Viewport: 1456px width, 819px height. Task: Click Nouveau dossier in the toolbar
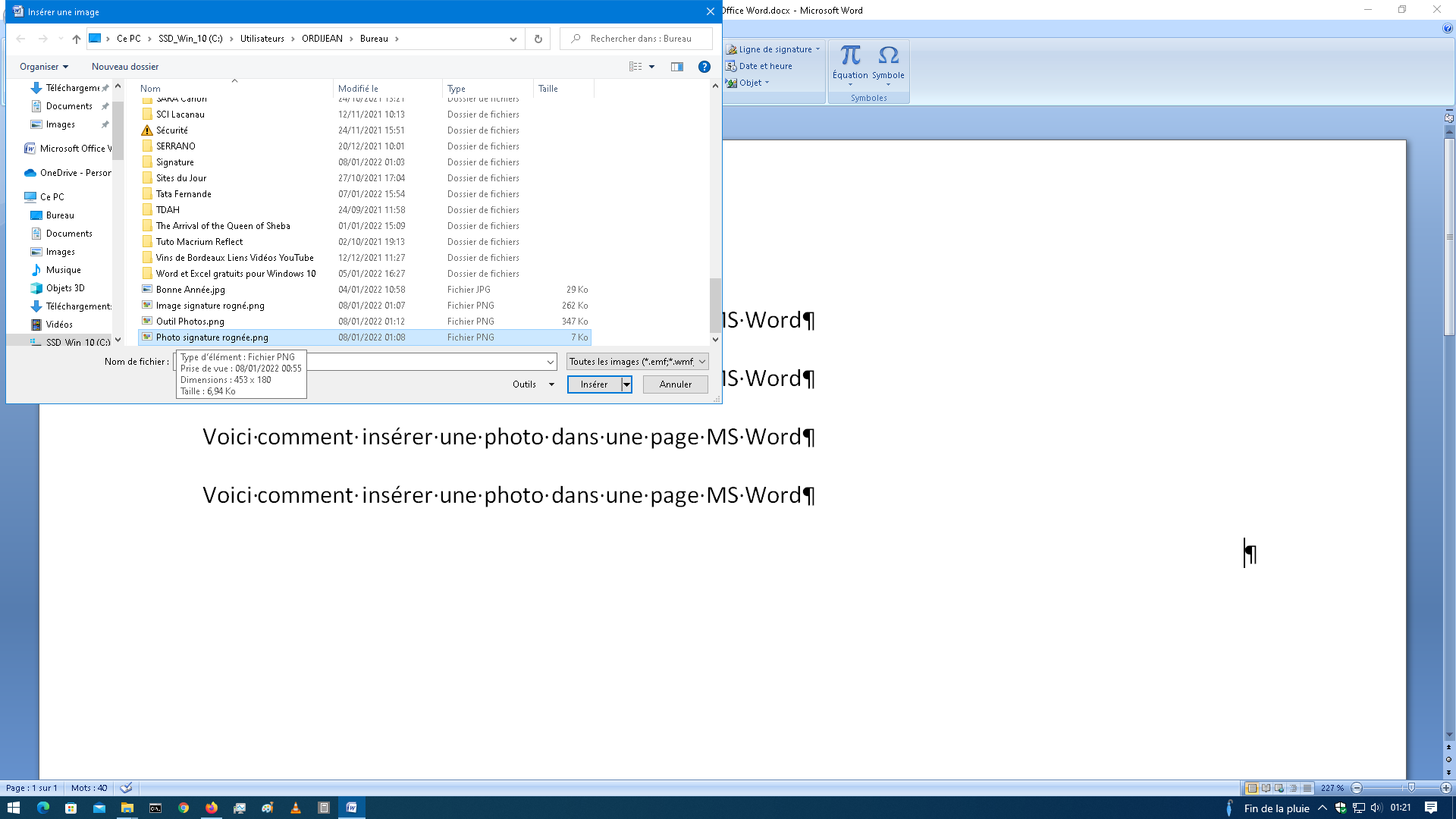125,67
